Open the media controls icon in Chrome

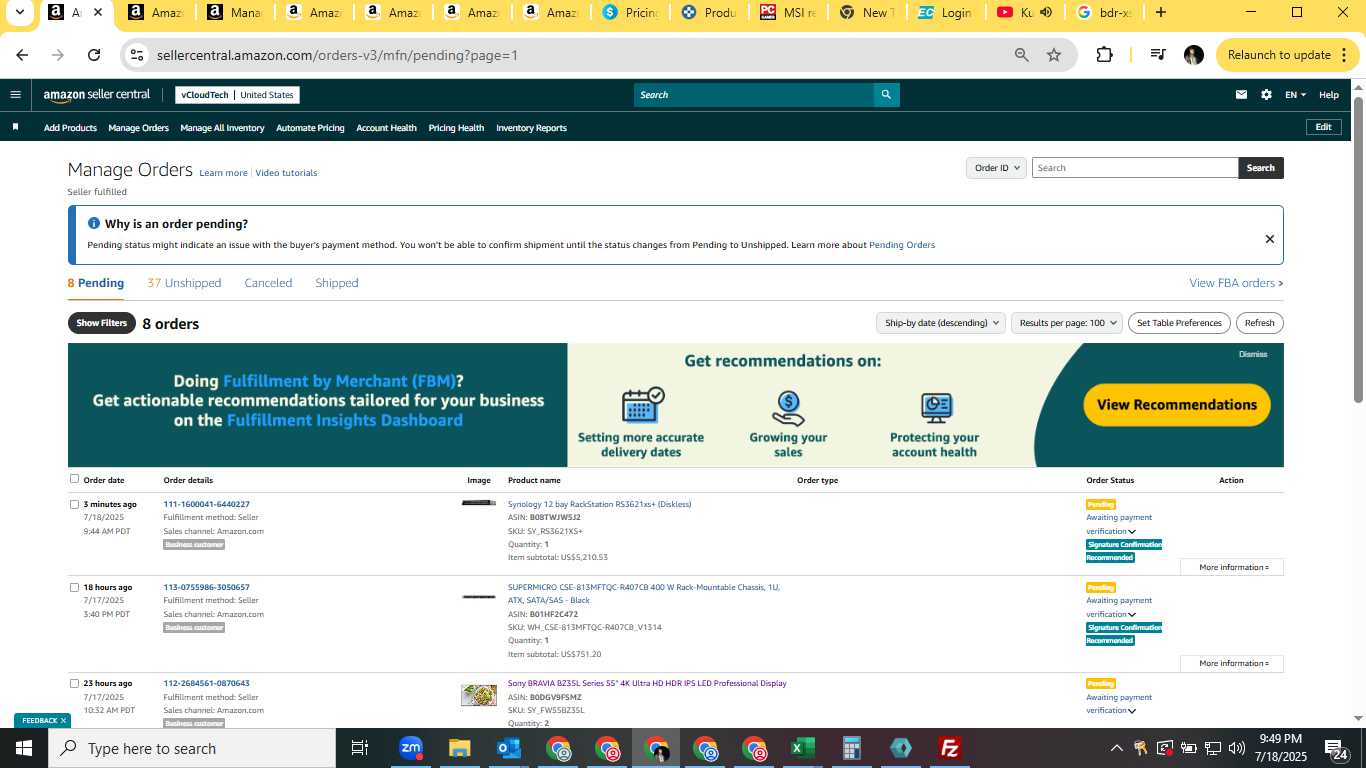(x=1157, y=55)
